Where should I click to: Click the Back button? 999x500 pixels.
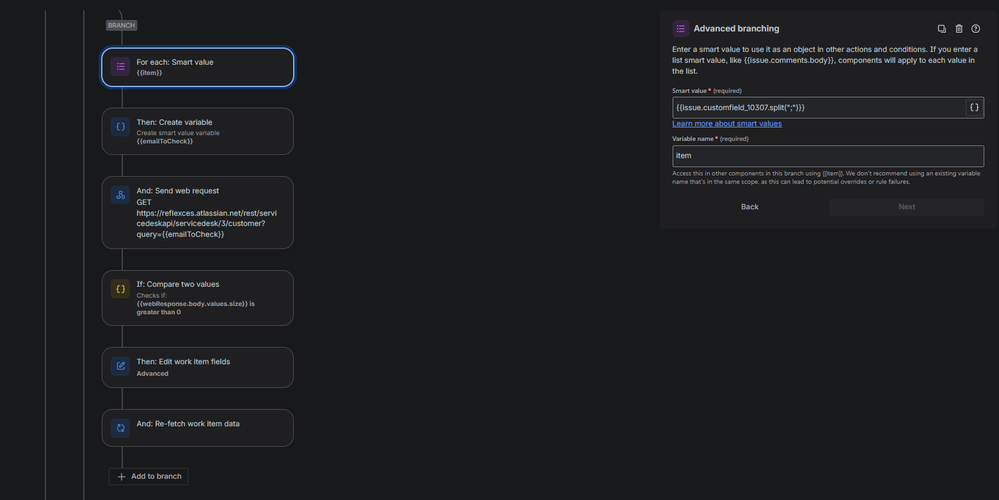tap(750, 206)
